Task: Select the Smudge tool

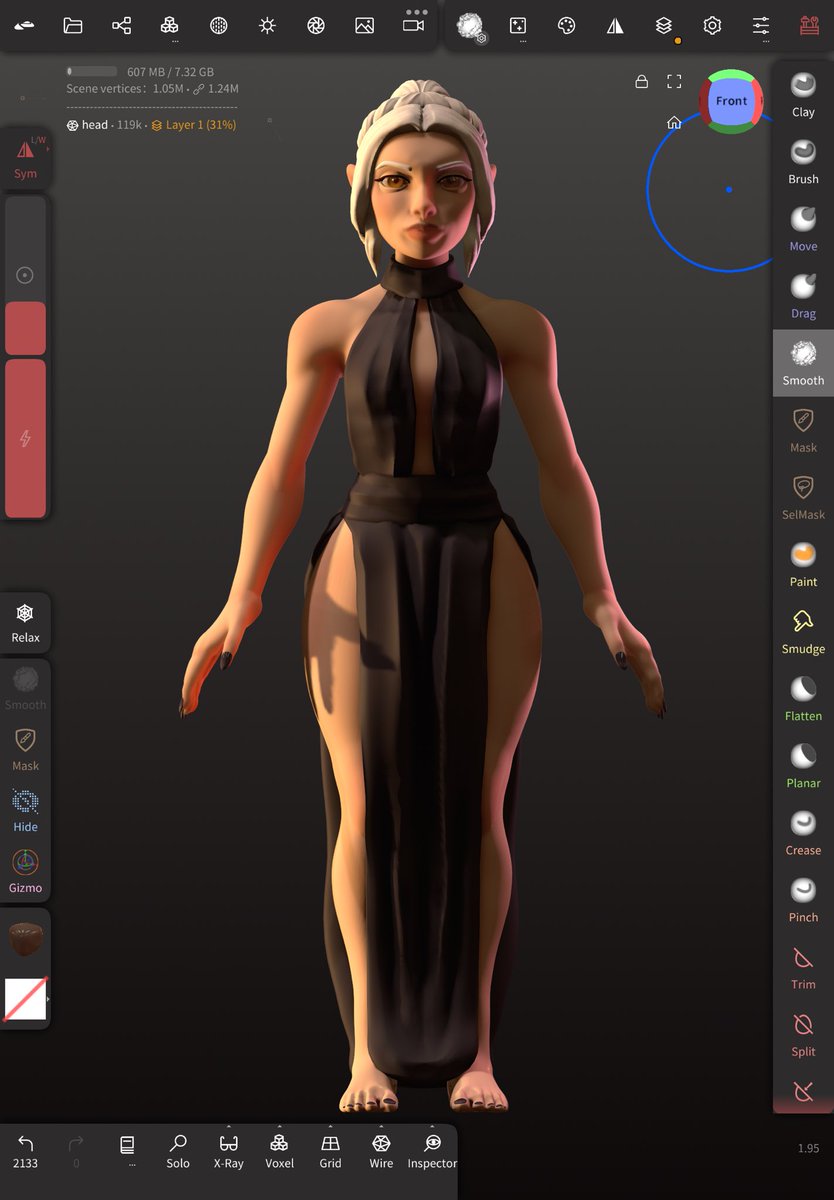Action: 803,631
